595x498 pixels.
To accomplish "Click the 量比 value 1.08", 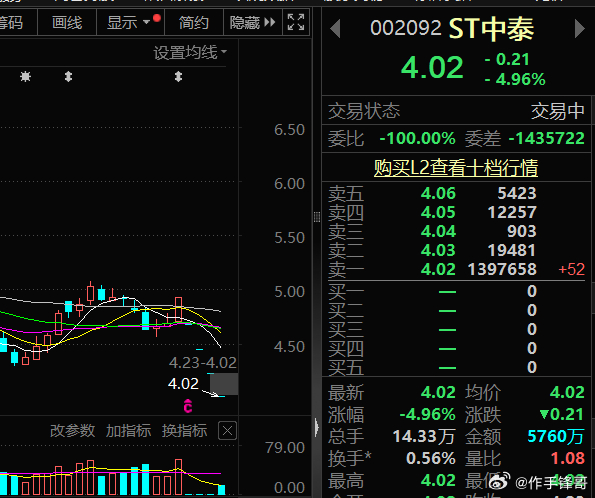I will click(x=568, y=459).
